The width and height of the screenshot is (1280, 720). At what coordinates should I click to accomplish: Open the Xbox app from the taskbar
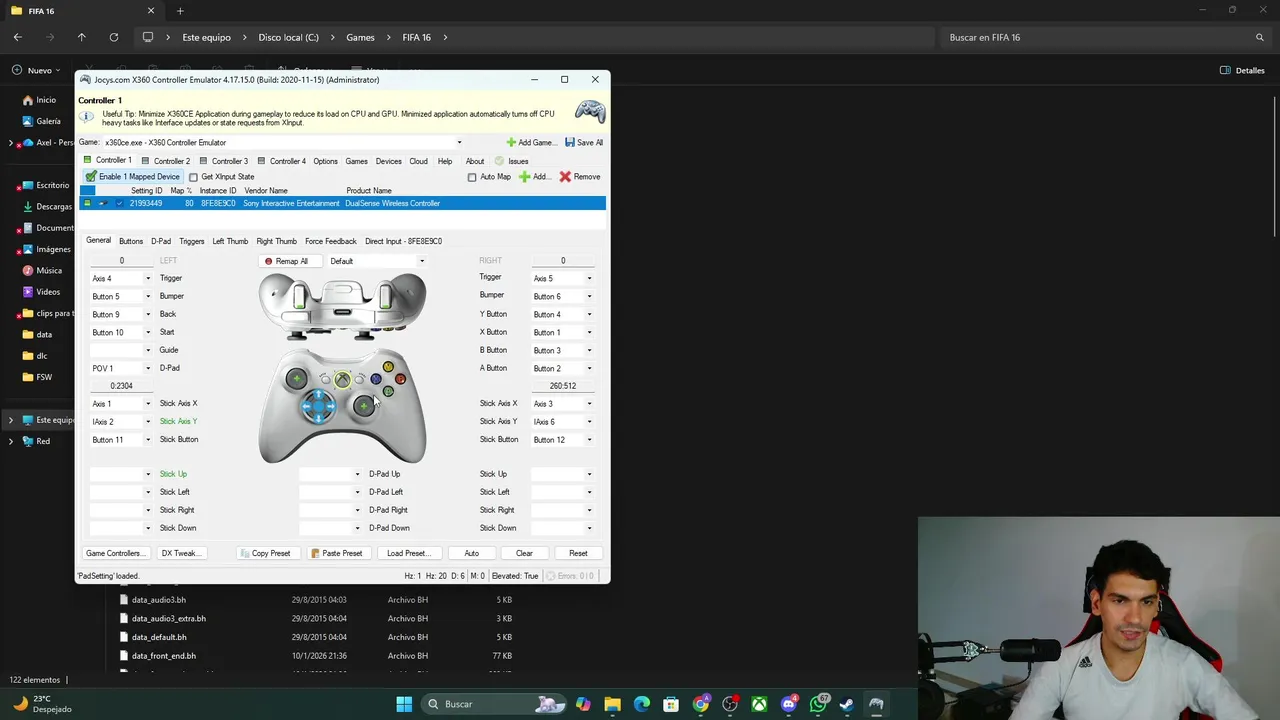click(759, 704)
